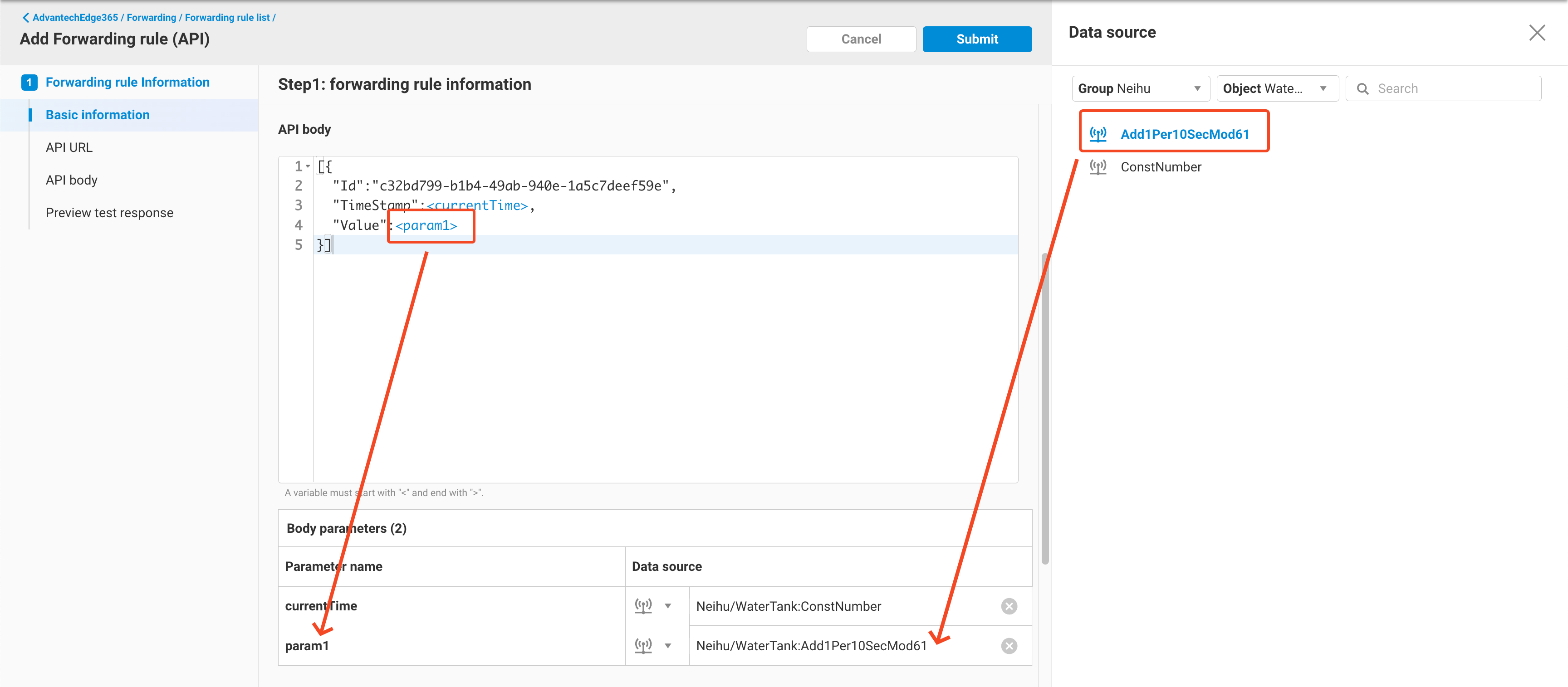
Task: Navigate to the Forwarding rule list breadcrumb
Action: (227, 17)
